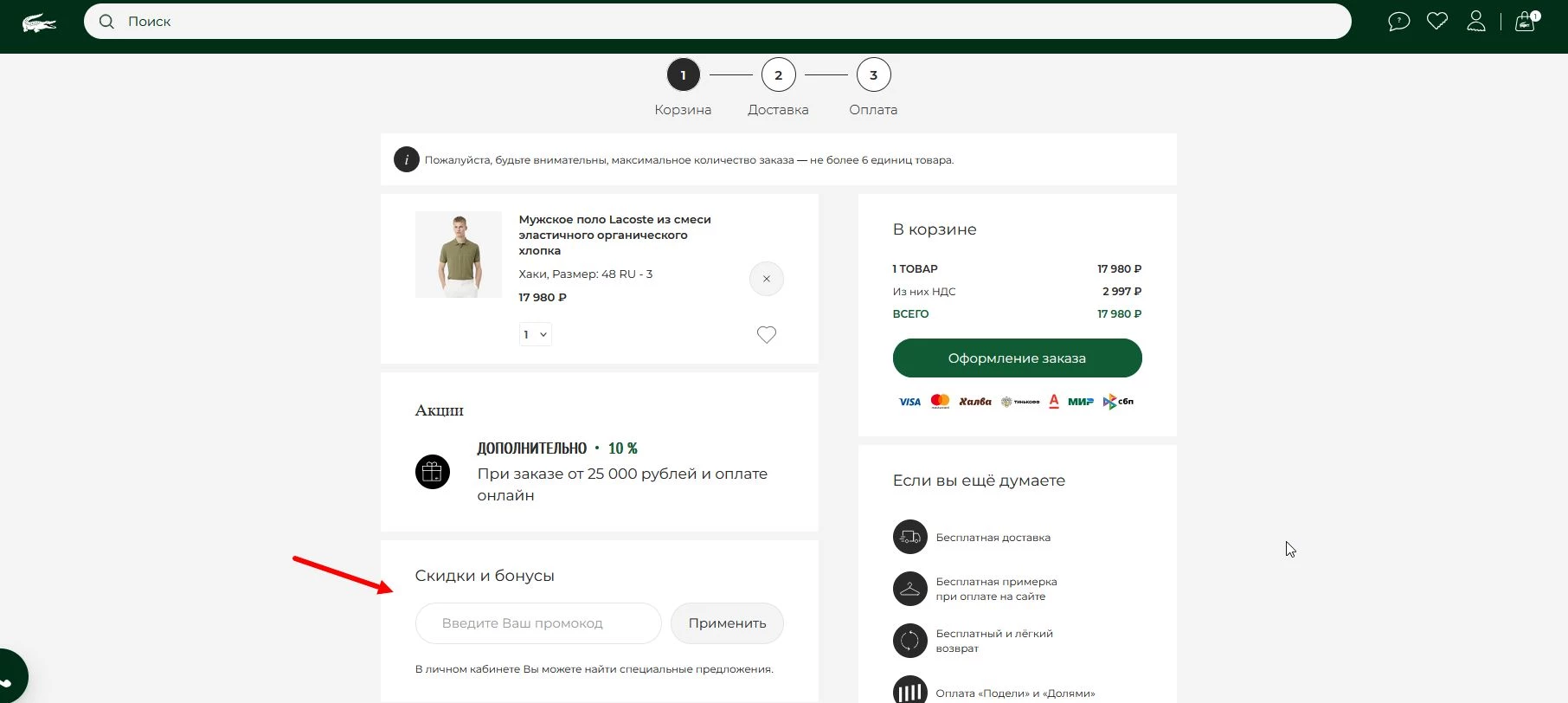Click the Lacoste crocodile logo
This screenshot has height=703, width=1568.
coord(39,23)
